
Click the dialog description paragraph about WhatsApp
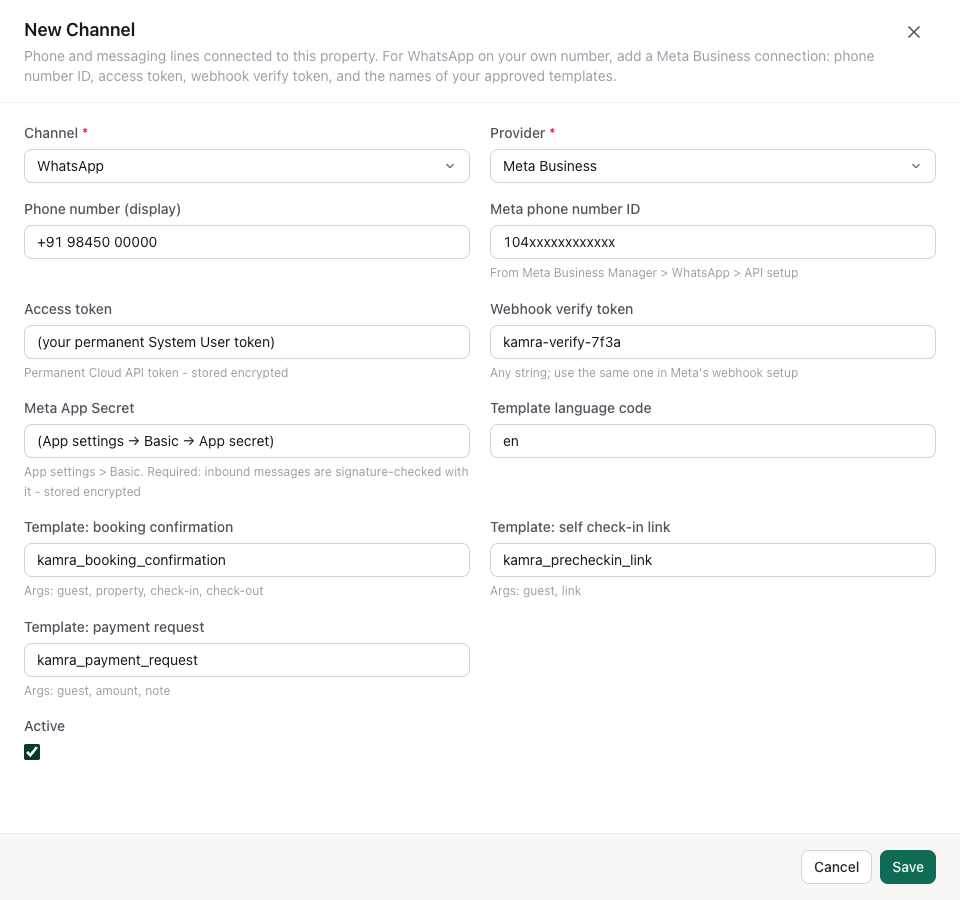point(449,66)
